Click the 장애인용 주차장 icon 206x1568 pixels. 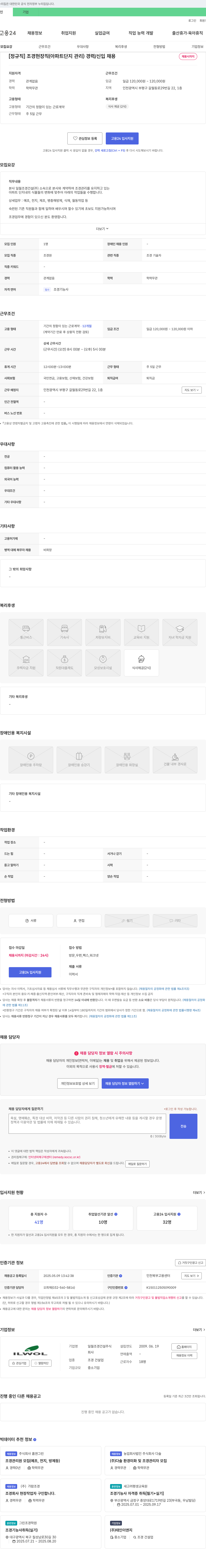(x=31, y=760)
